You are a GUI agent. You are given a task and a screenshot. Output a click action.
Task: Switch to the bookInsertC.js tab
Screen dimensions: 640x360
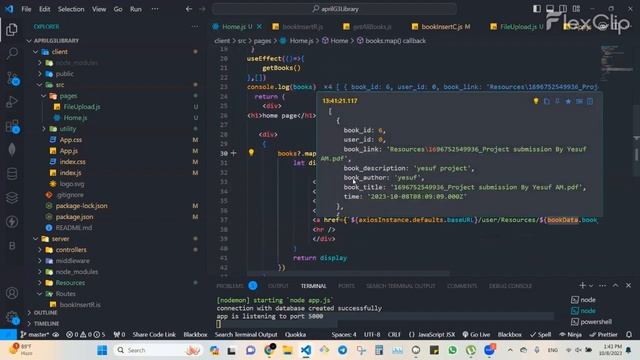pos(441,27)
